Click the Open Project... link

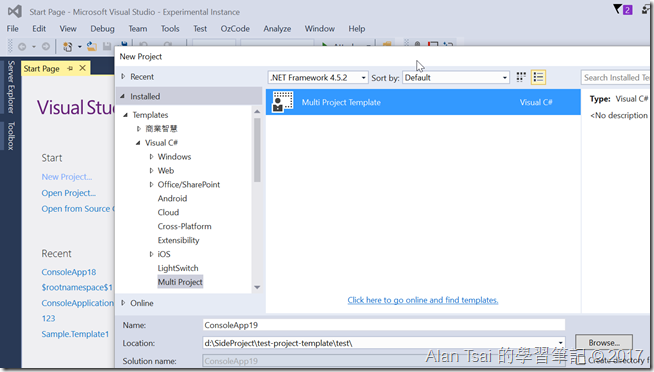coord(68,193)
